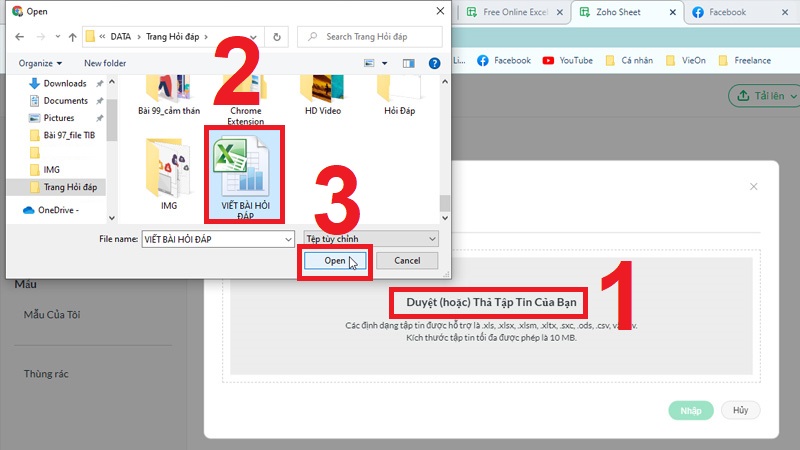Go up one folder level
800x450 pixels.
tap(72, 37)
